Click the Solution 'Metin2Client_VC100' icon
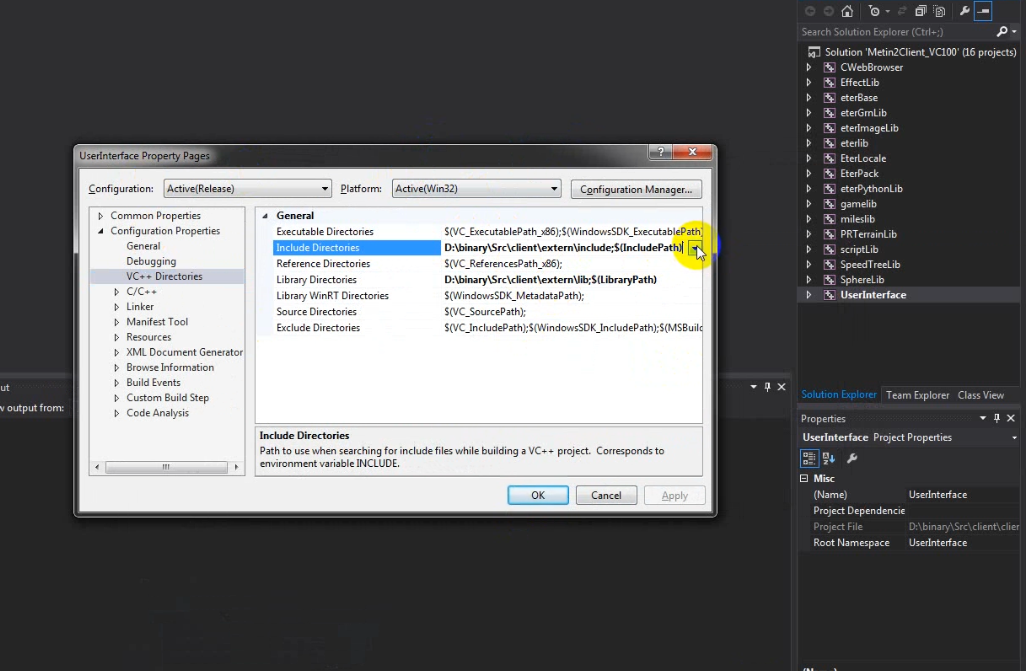This screenshot has height=671, width=1026. coord(814,52)
